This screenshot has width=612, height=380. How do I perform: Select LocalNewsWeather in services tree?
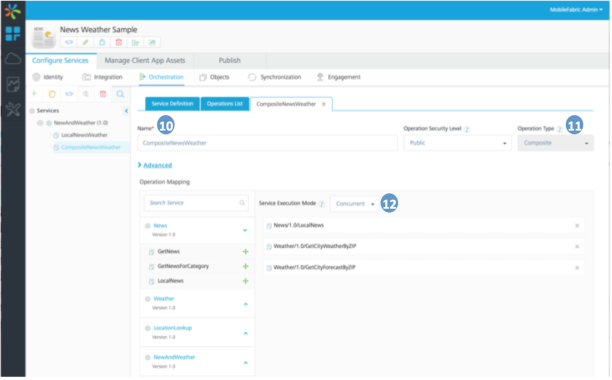point(84,135)
